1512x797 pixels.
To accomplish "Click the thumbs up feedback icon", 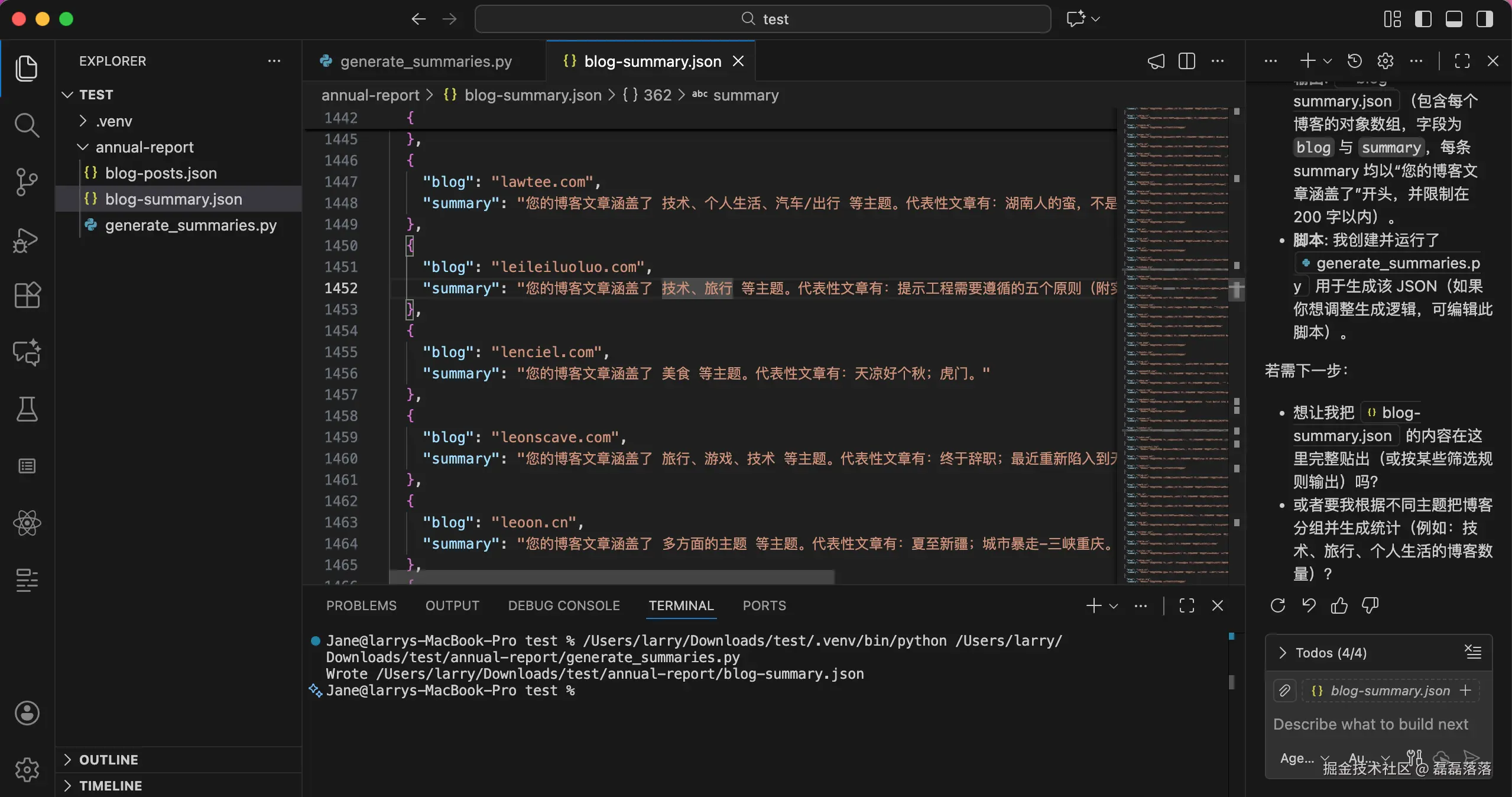I will point(1339,605).
